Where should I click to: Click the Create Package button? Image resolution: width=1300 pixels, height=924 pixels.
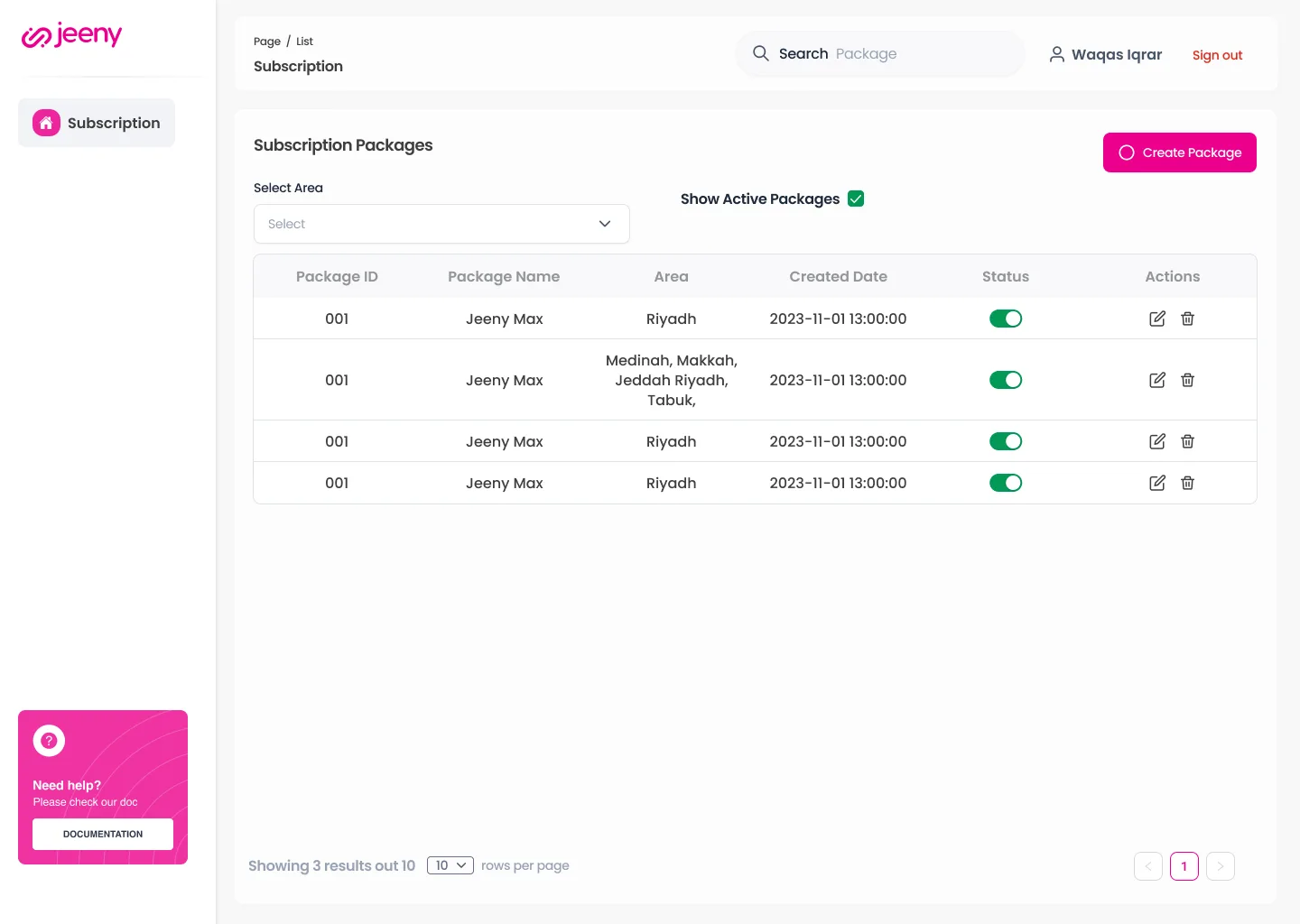[x=1180, y=152]
